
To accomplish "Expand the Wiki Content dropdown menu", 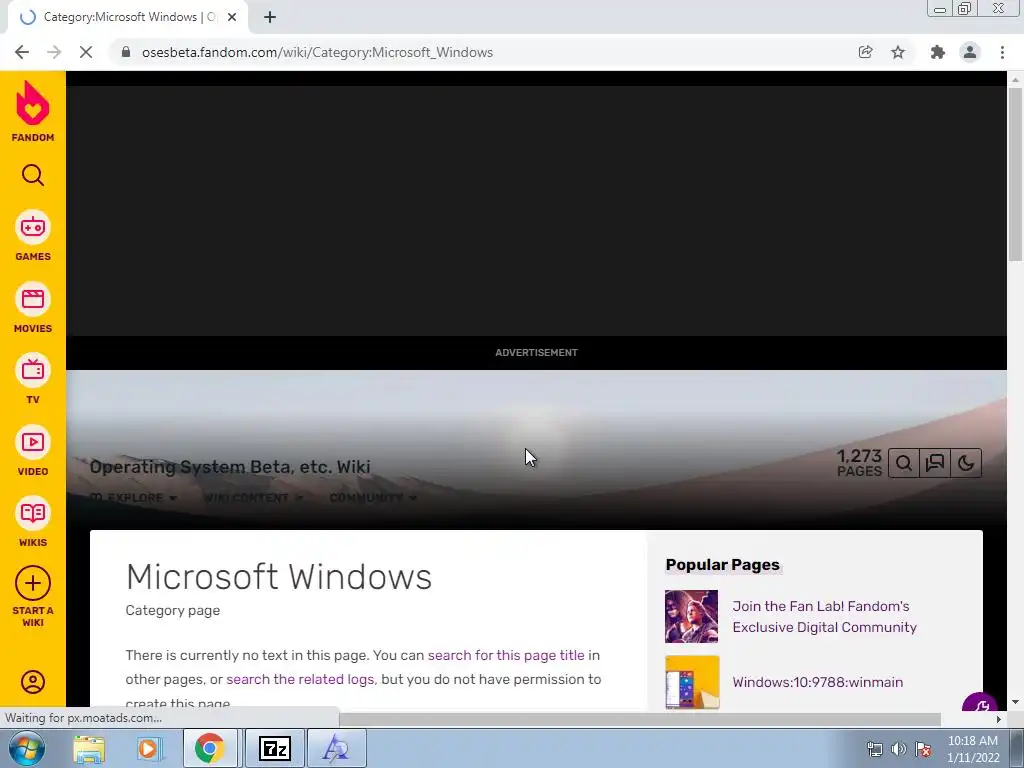I will (x=253, y=498).
